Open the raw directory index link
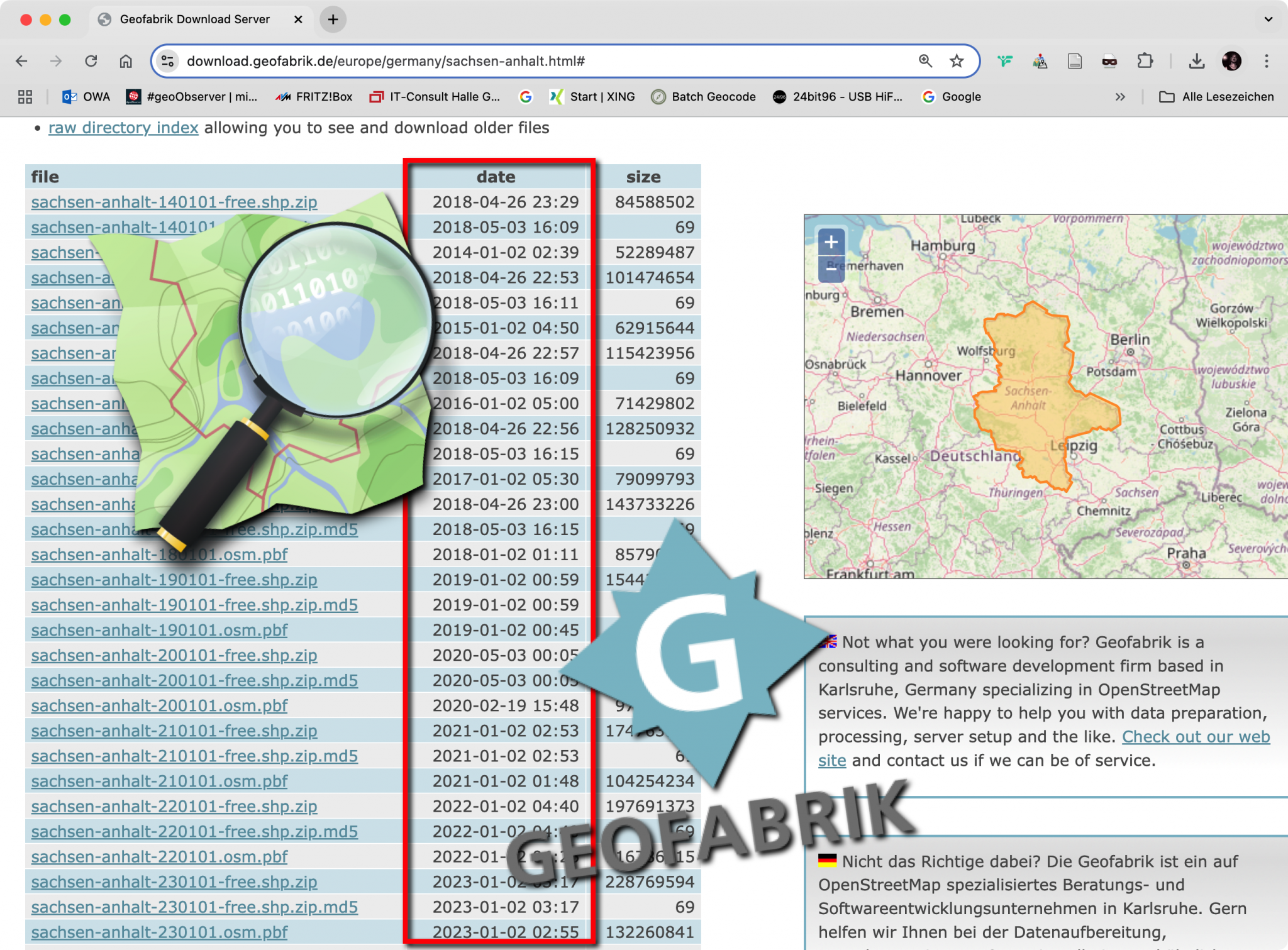 click(x=123, y=128)
